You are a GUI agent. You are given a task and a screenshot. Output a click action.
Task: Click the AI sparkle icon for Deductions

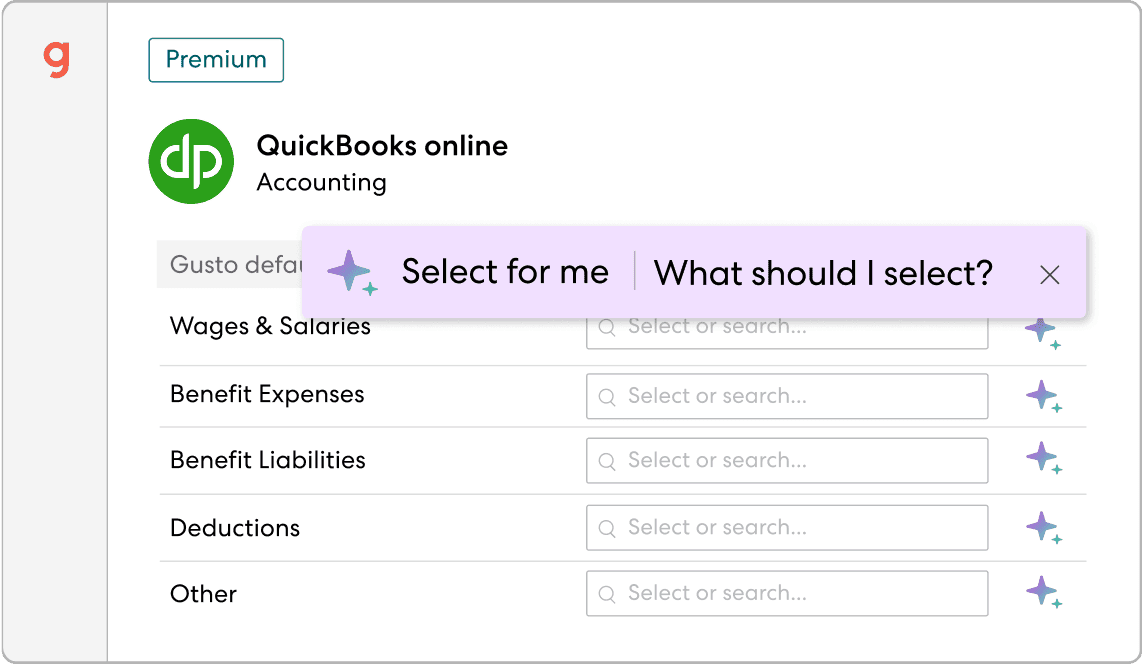[x=1044, y=527]
